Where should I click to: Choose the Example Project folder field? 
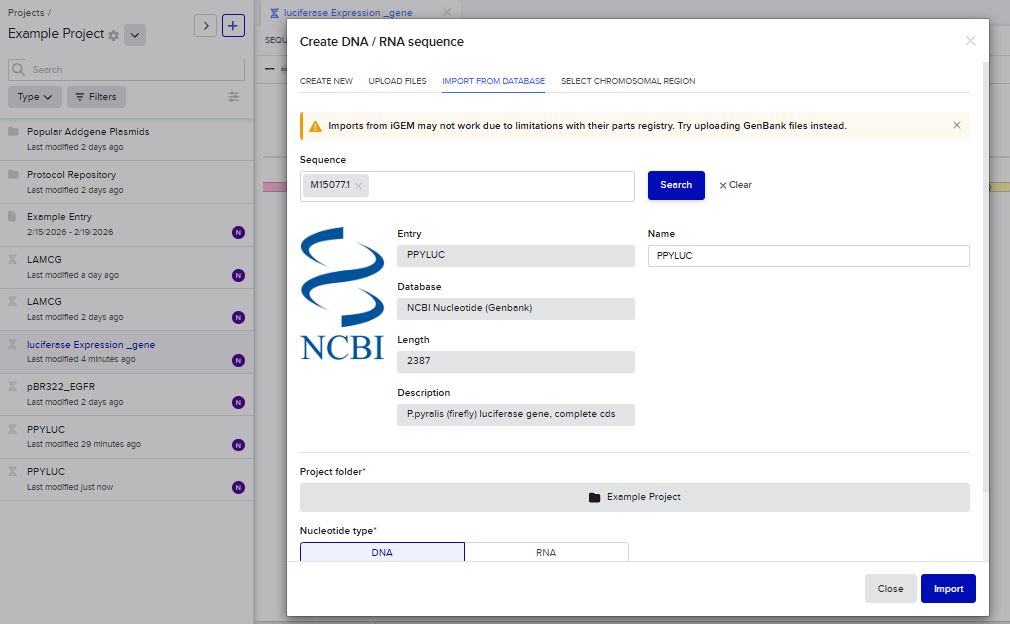[x=634, y=497]
